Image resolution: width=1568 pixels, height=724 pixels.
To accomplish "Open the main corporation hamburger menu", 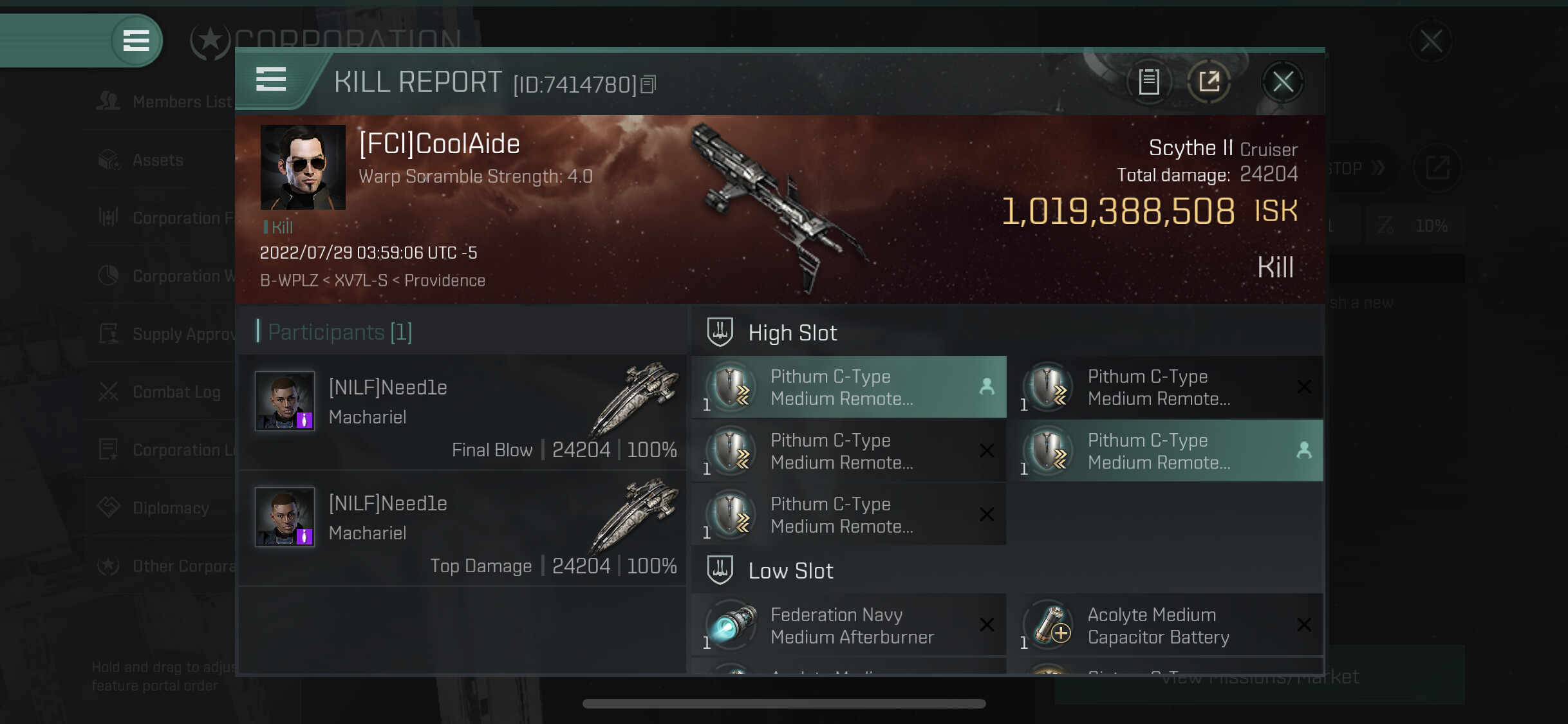I will 136,41.
